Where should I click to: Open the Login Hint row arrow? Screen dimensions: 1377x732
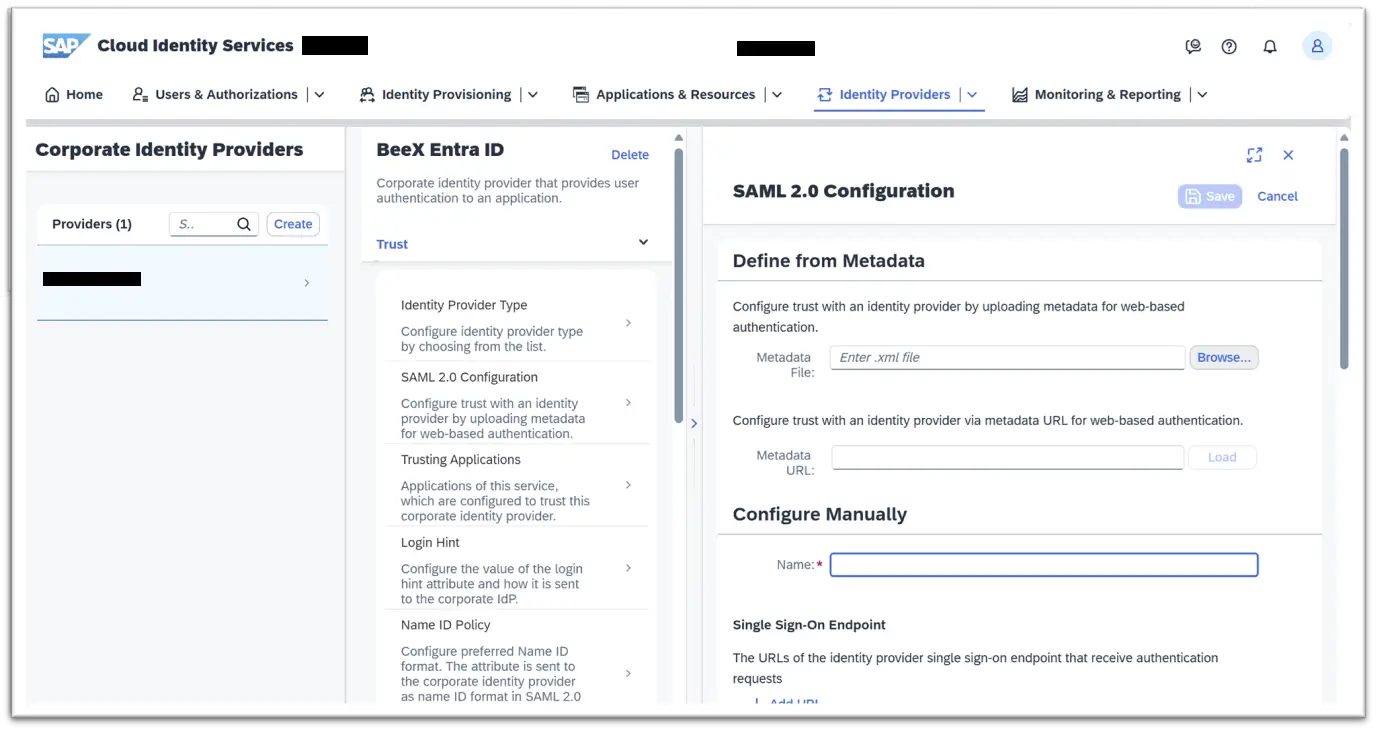pos(628,568)
